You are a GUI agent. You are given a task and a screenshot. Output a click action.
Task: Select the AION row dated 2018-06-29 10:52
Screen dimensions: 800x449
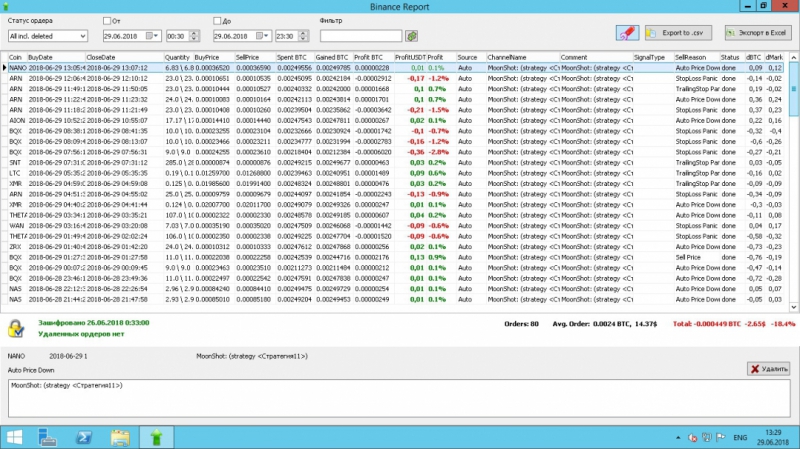pos(395,120)
